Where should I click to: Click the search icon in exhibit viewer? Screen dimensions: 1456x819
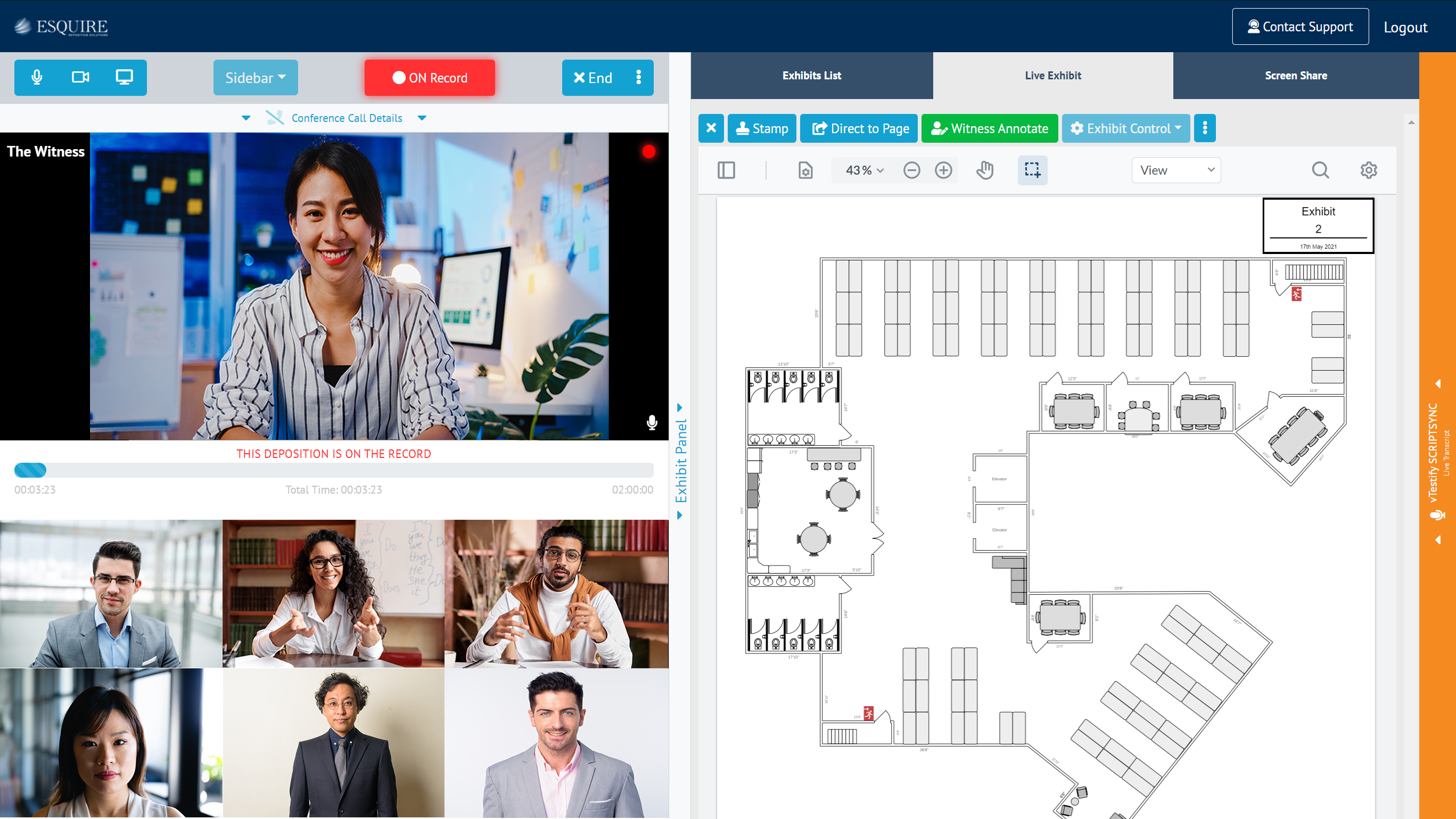click(x=1321, y=170)
